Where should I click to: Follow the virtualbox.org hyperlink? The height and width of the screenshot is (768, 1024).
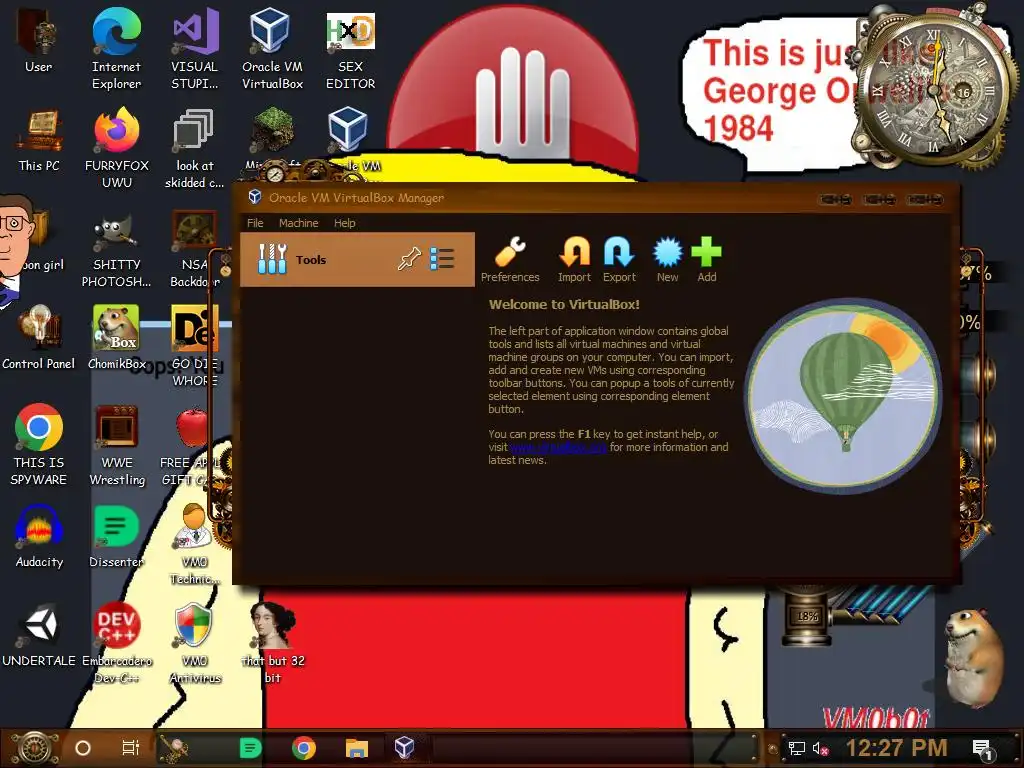[558, 447]
